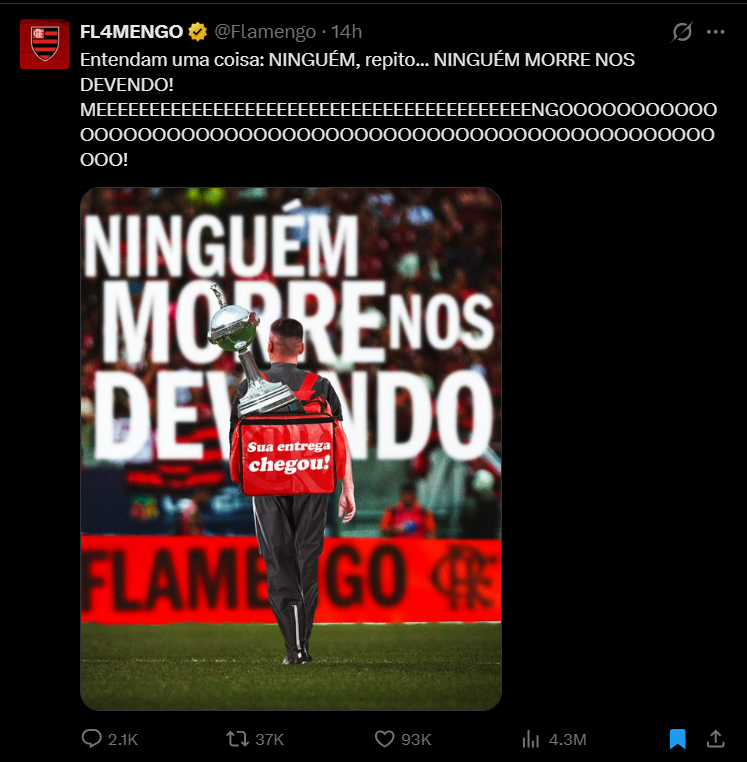Click the 93K likes count
This screenshot has width=747, height=762.
pos(416,740)
